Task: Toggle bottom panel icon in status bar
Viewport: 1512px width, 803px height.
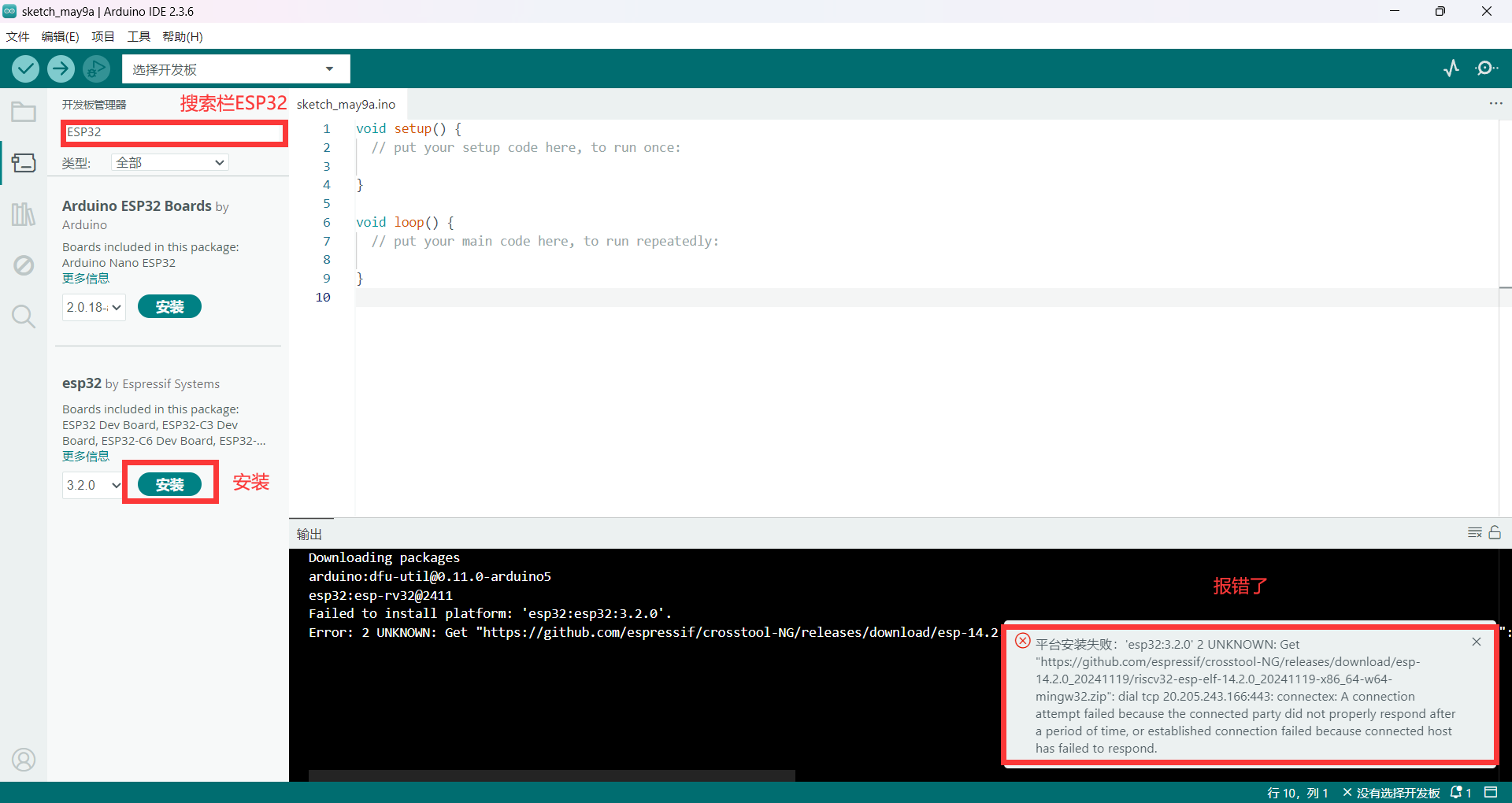Action: pos(1491,793)
